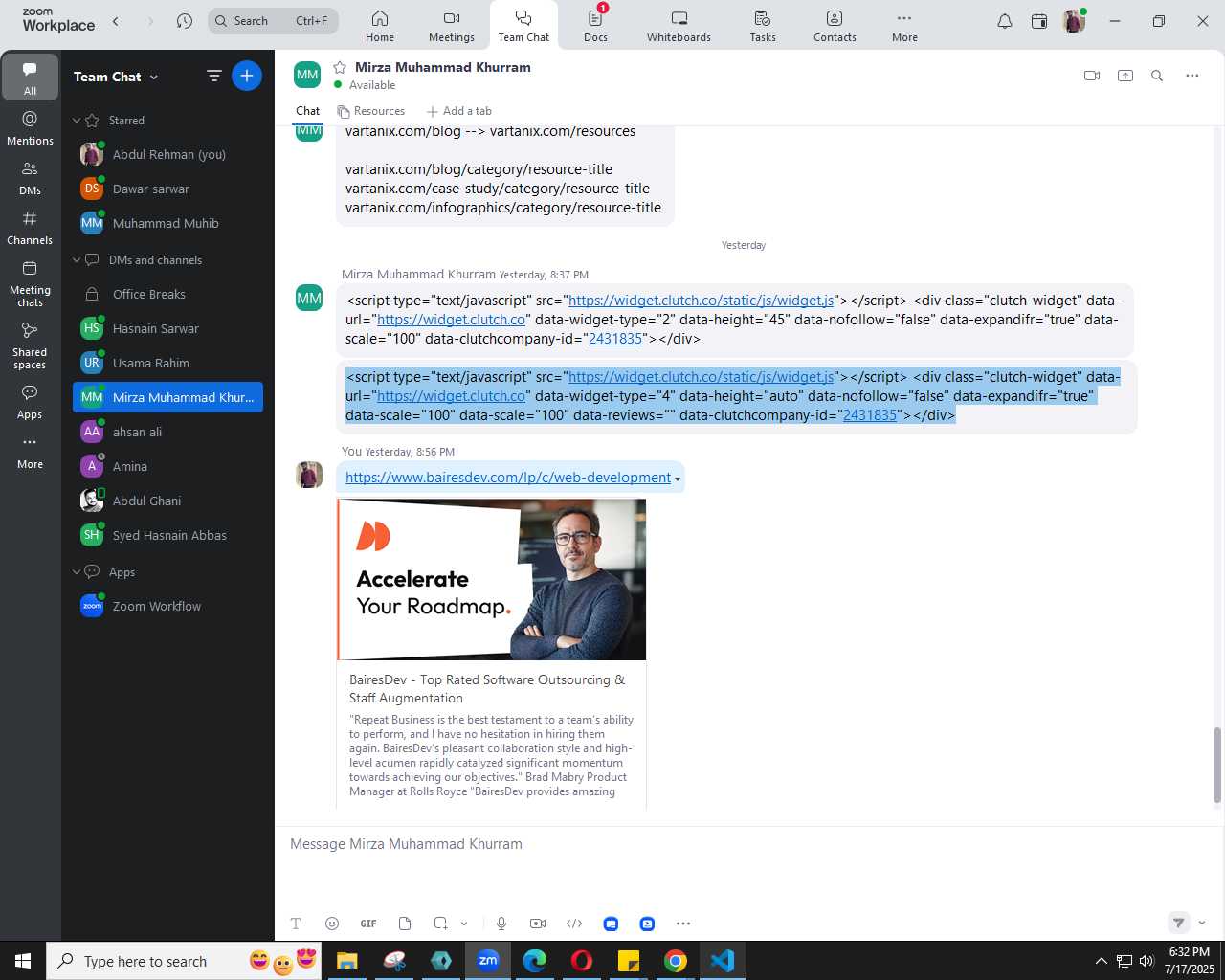Click the message input field
This screenshot has width=1225, height=980.
[749, 844]
